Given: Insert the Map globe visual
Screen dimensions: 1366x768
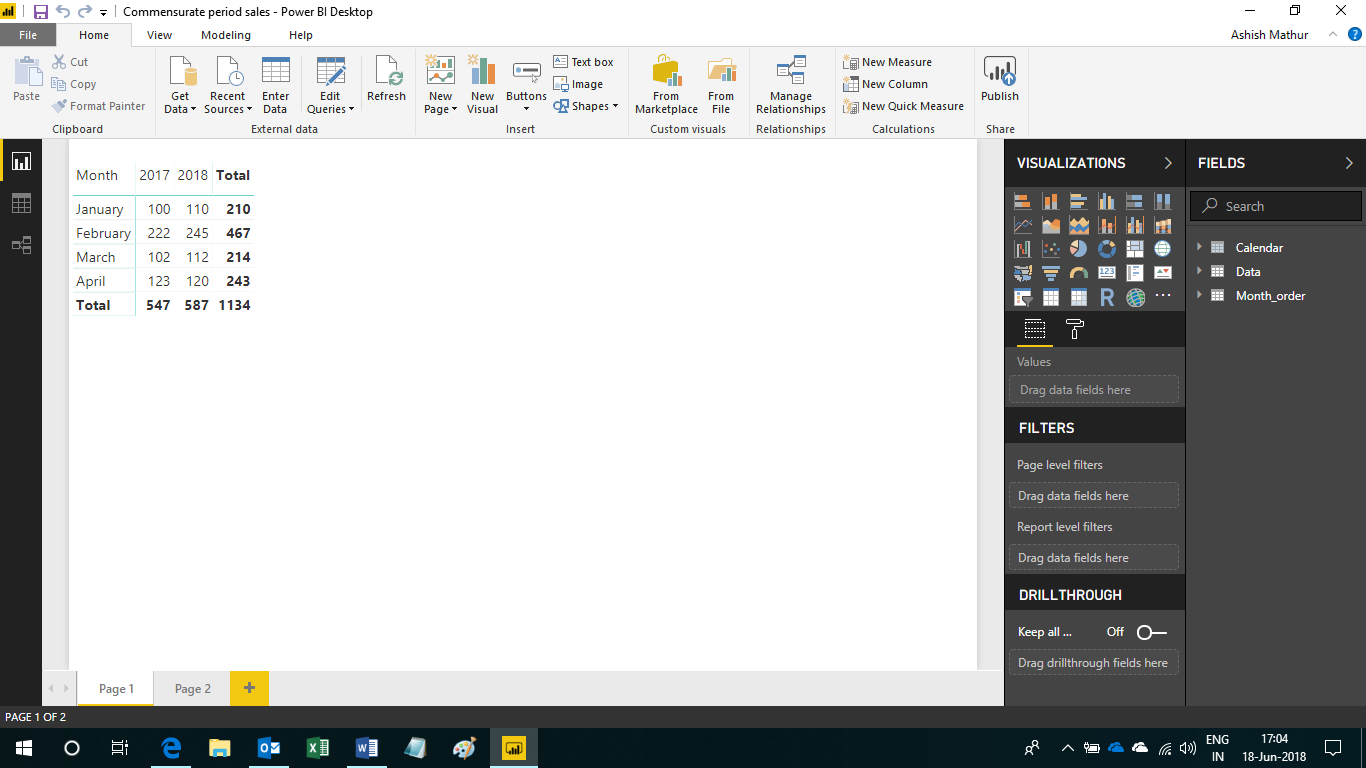Looking at the screenshot, I should (x=1163, y=249).
